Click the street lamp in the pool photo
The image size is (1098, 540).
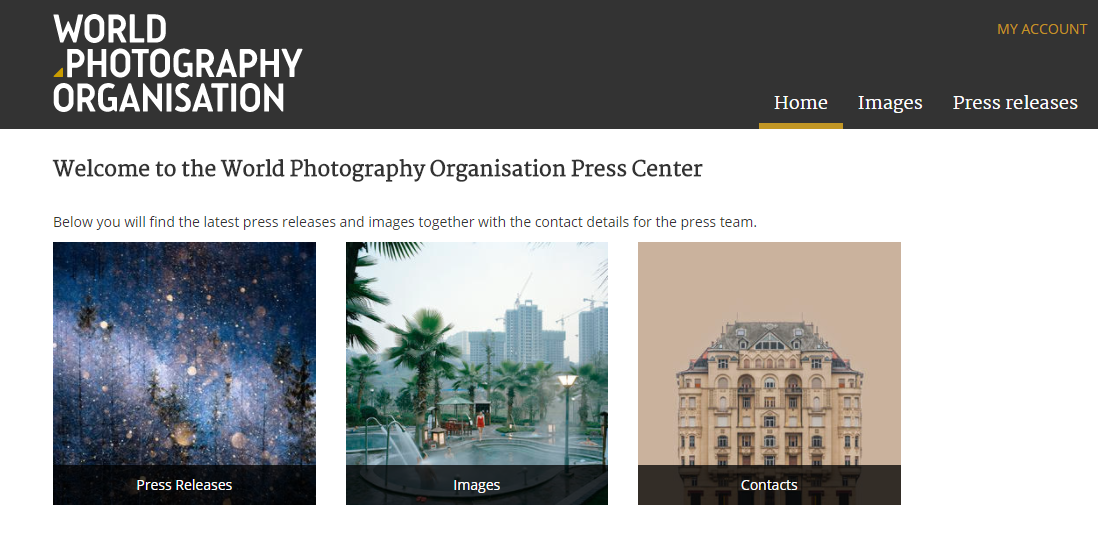[x=567, y=420]
